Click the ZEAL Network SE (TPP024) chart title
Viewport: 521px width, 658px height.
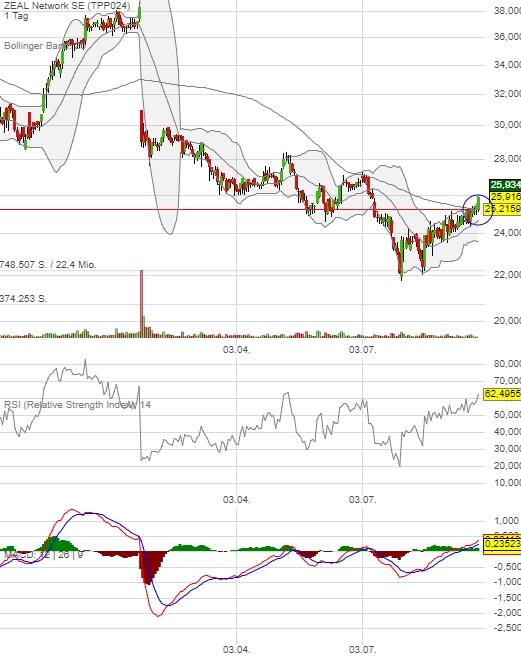[67, 6]
